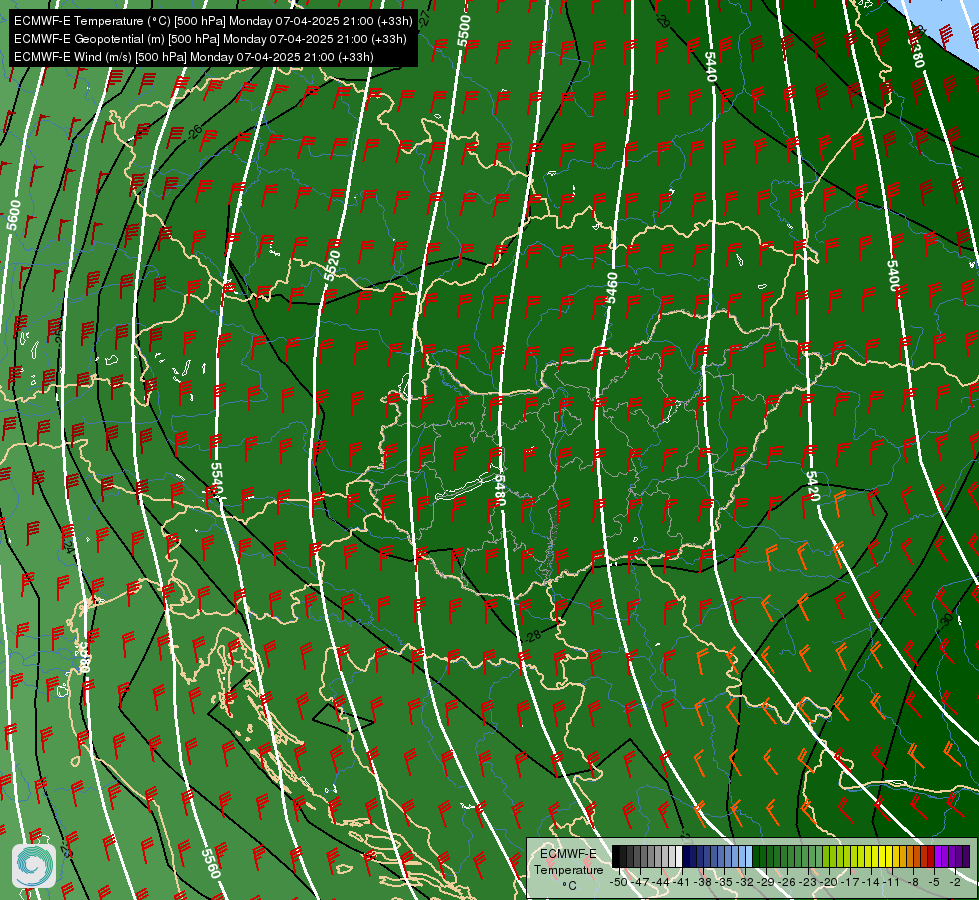Click the -32 legend tick label
Viewport: 979px width, 900px height.
click(745, 882)
